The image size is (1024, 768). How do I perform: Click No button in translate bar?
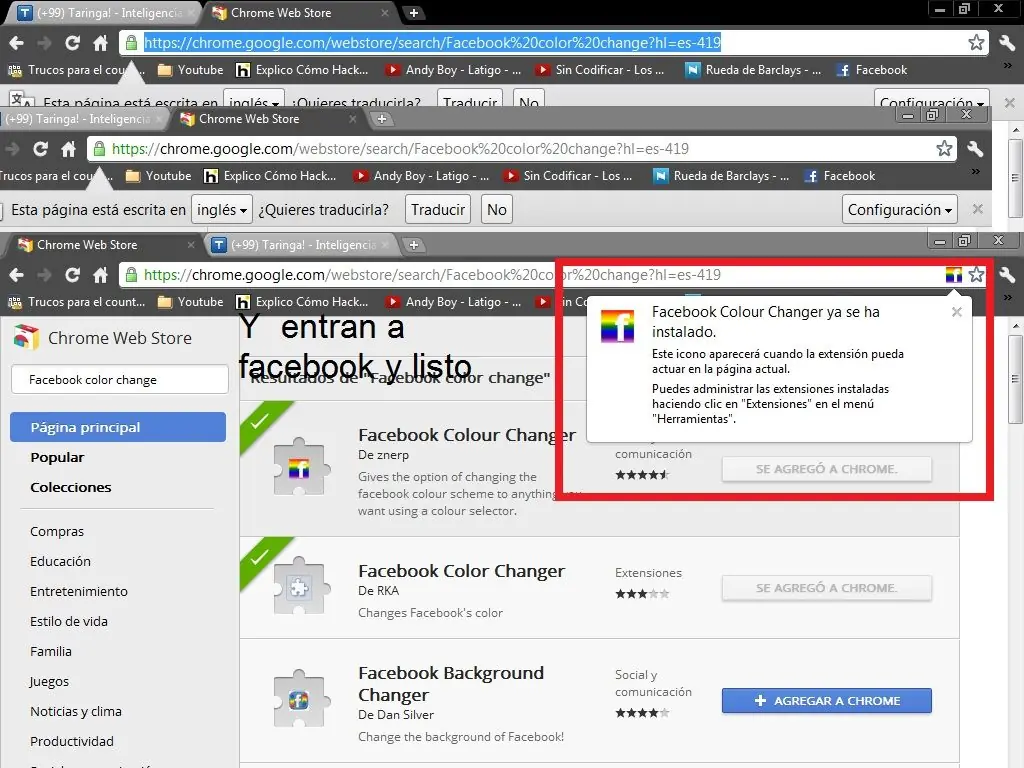(496, 210)
